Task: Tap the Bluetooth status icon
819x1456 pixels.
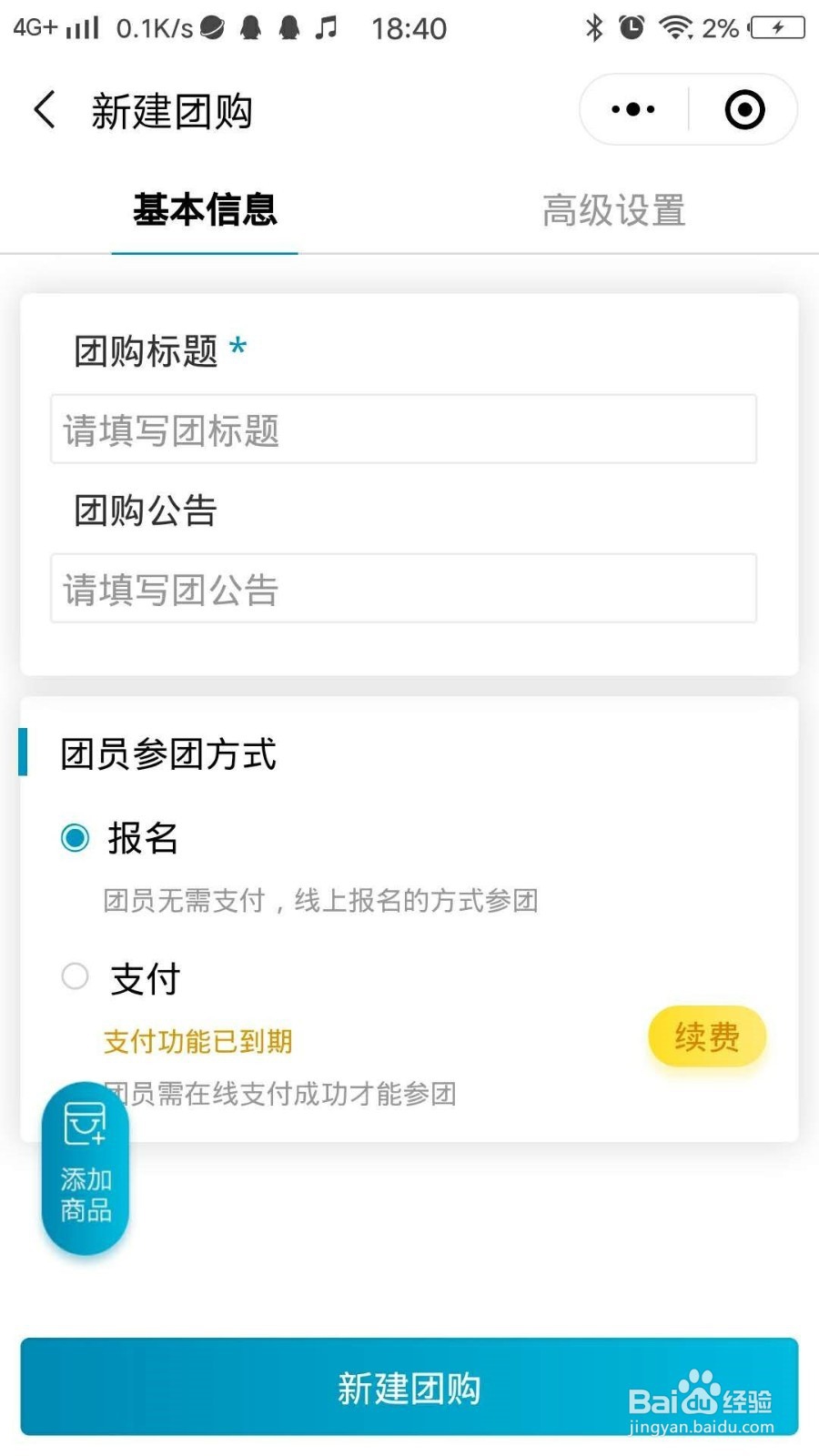Action: click(594, 28)
